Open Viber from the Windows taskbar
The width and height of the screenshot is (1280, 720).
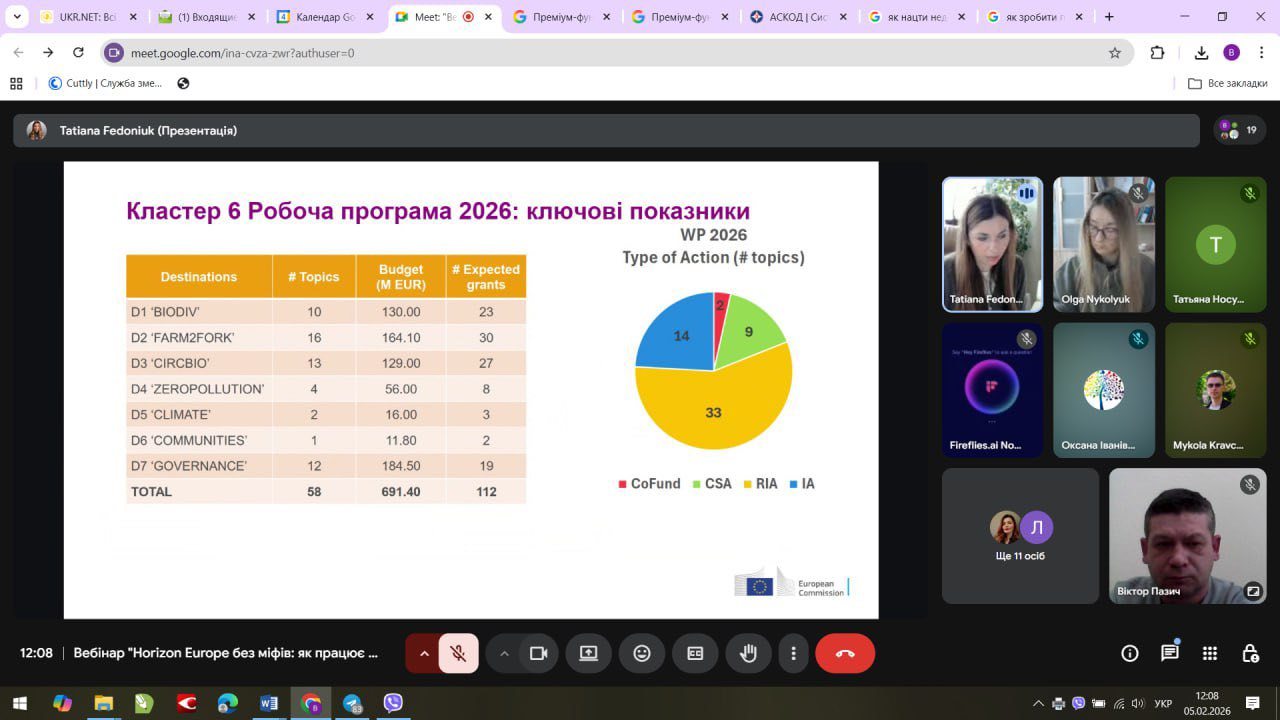pos(393,703)
